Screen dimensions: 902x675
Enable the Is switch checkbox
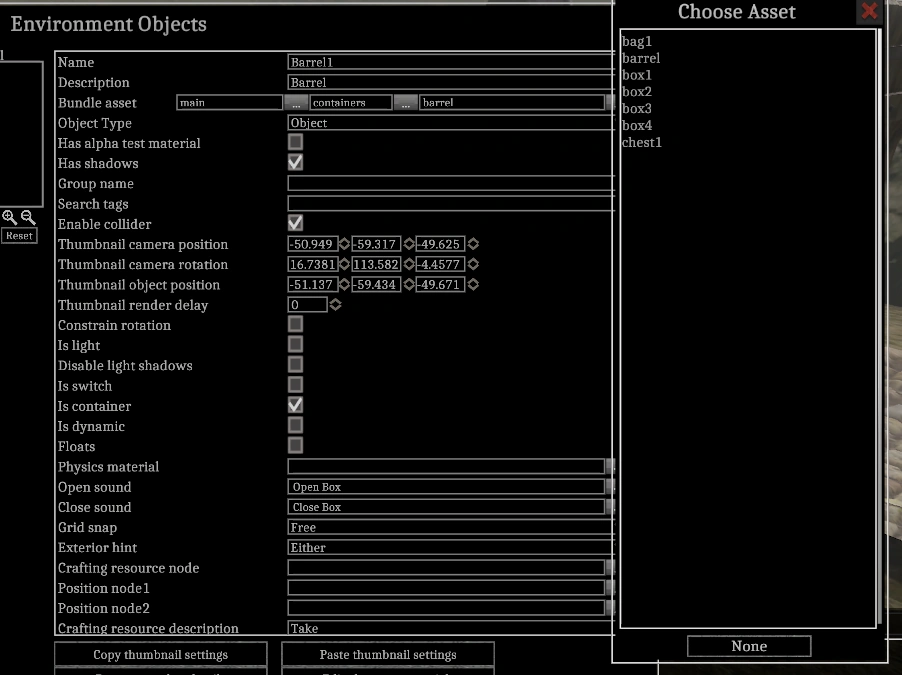click(295, 384)
